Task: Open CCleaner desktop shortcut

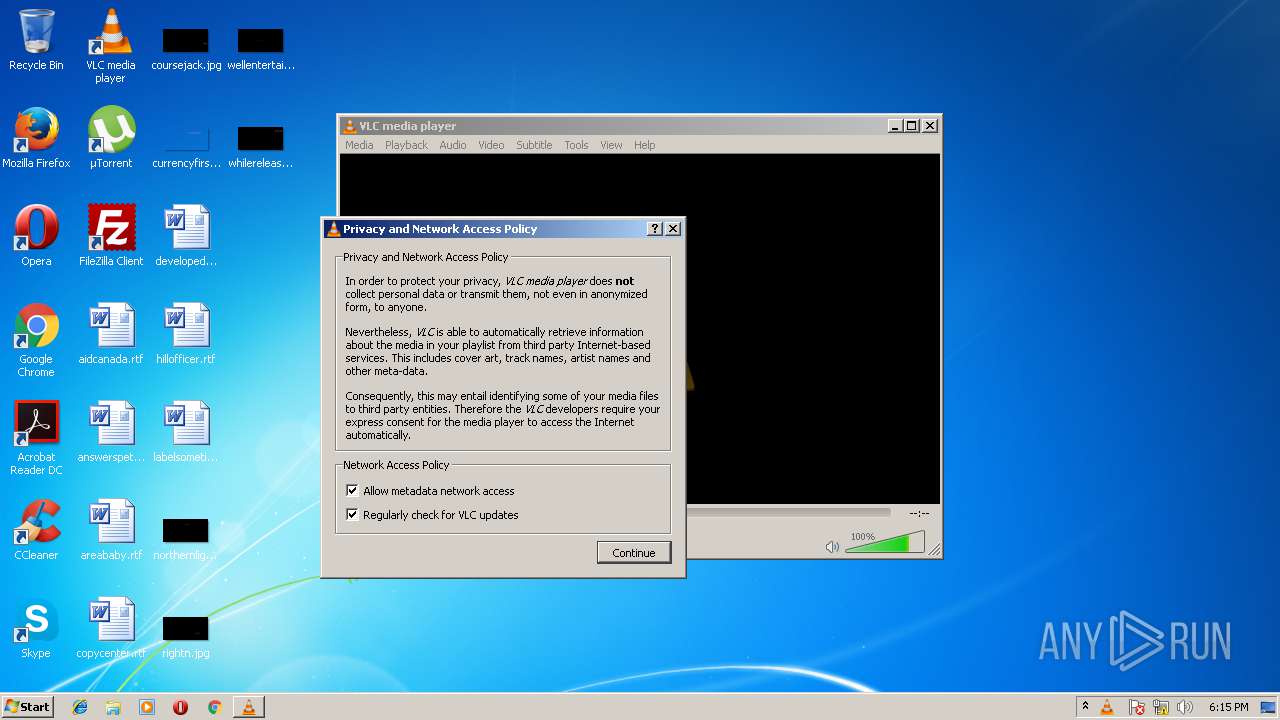Action: pyautogui.click(x=36, y=530)
